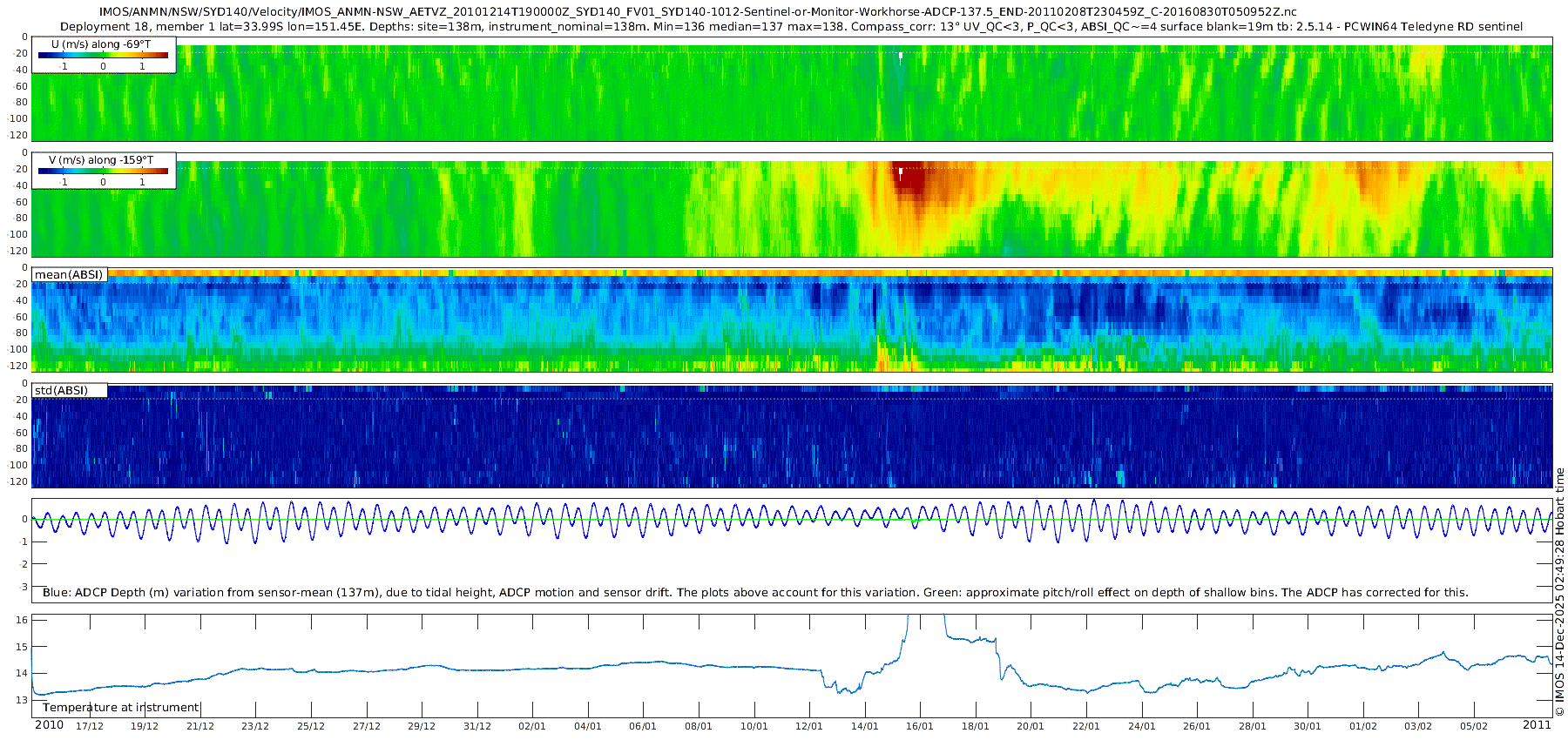
Task: Click the 2010 year label at axis start
Action: (49, 724)
